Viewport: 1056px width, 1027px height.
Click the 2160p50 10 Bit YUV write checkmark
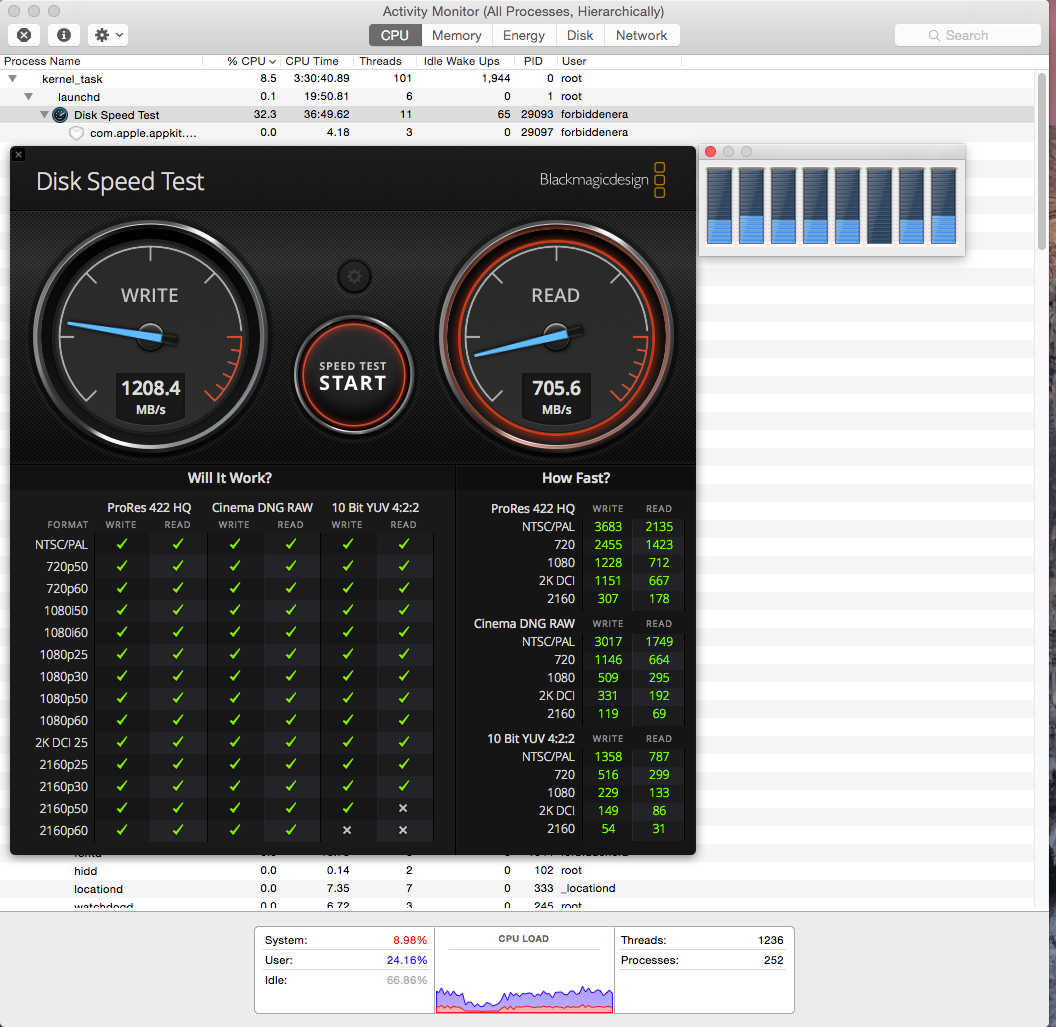pyautogui.click(x=348, y=807)
